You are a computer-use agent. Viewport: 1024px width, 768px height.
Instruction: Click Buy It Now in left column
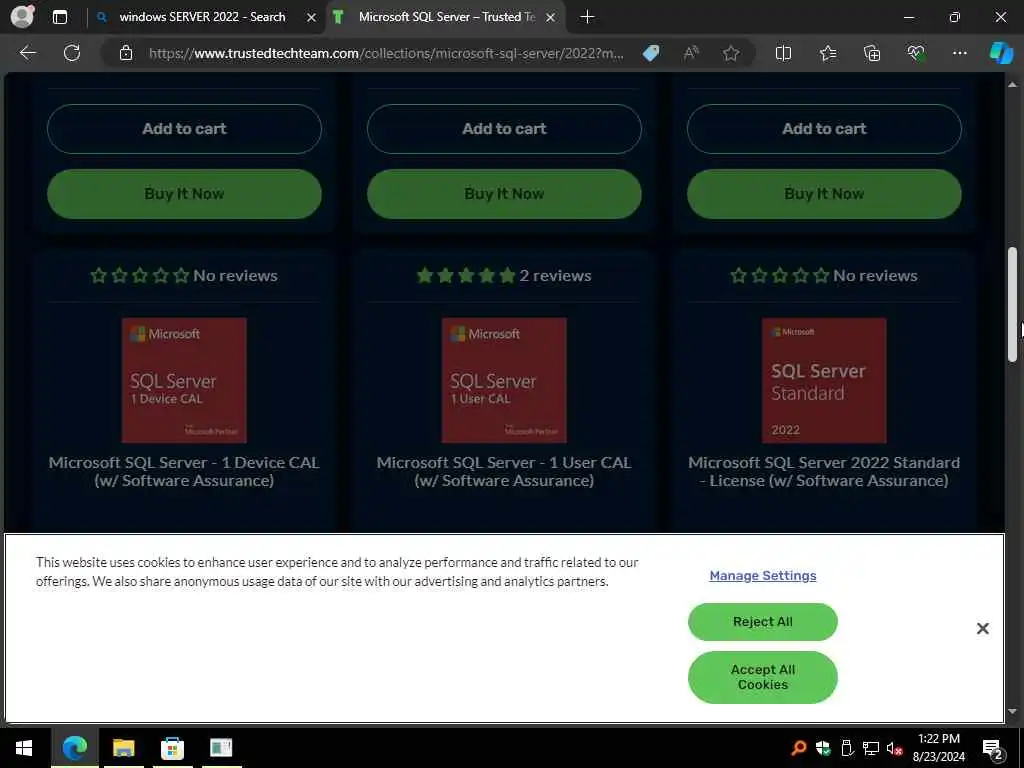tap(184, 194)
